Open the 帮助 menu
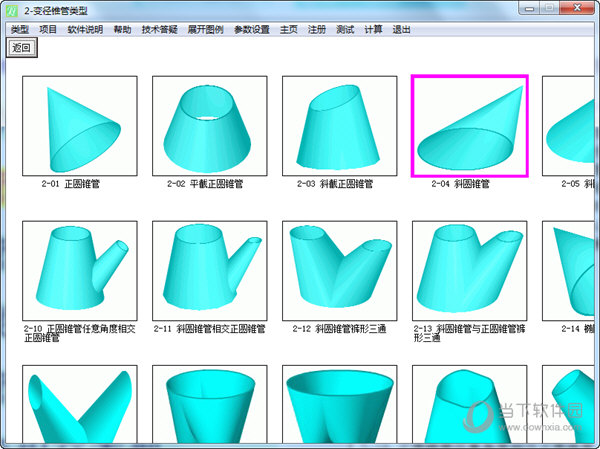The image size is (600, 449). (x=122, y=29)
